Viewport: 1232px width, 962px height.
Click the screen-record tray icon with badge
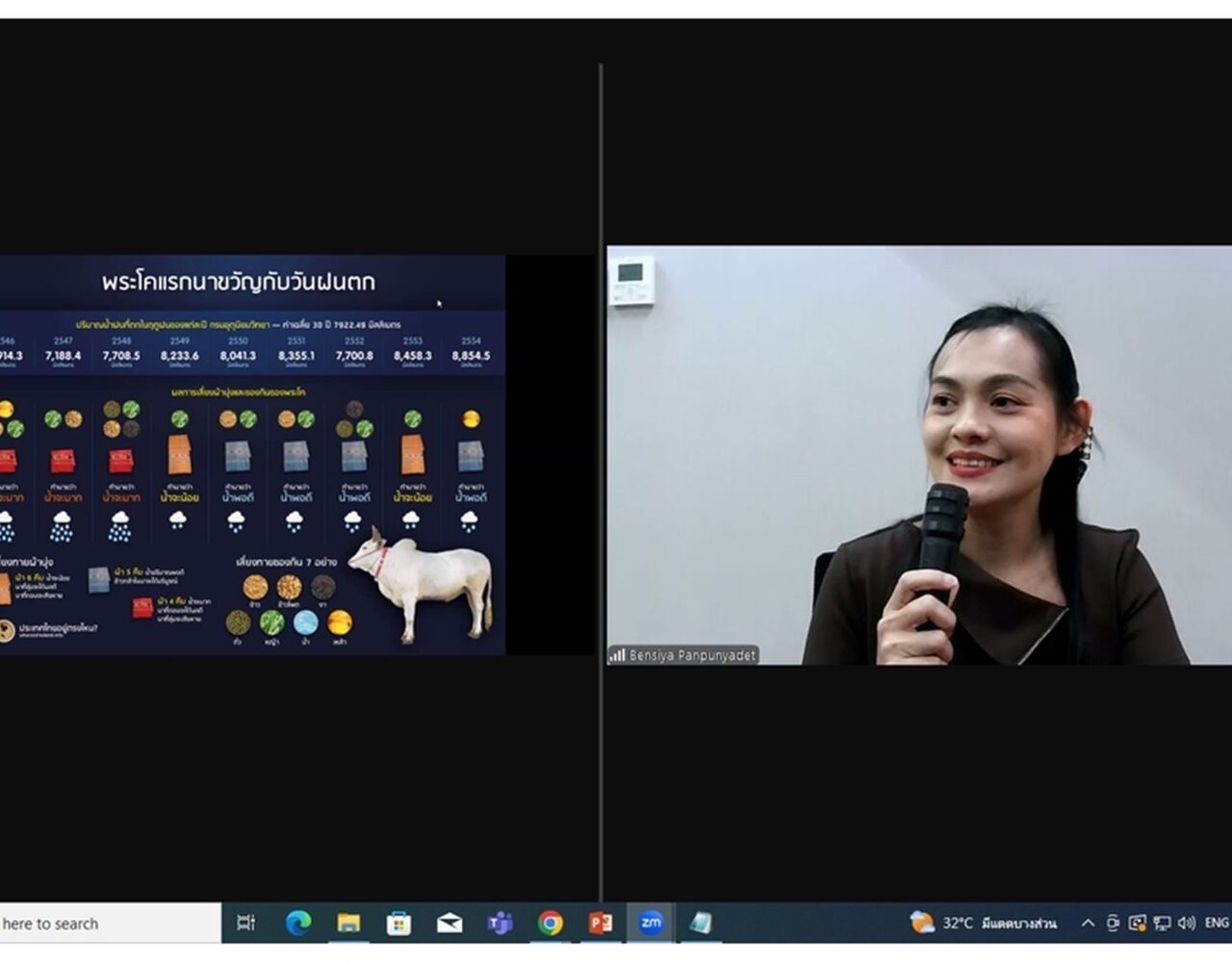tap(1137, 924)
